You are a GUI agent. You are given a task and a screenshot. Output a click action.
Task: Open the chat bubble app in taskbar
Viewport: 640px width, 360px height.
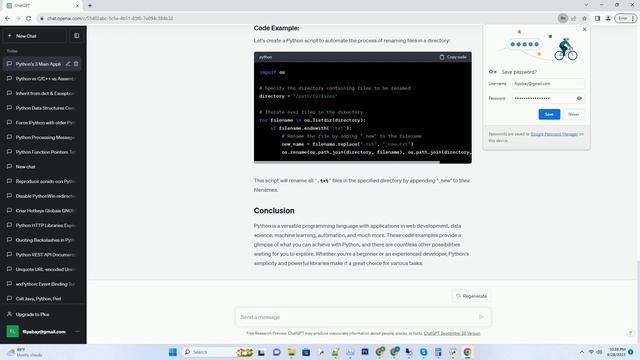point(276,352)
